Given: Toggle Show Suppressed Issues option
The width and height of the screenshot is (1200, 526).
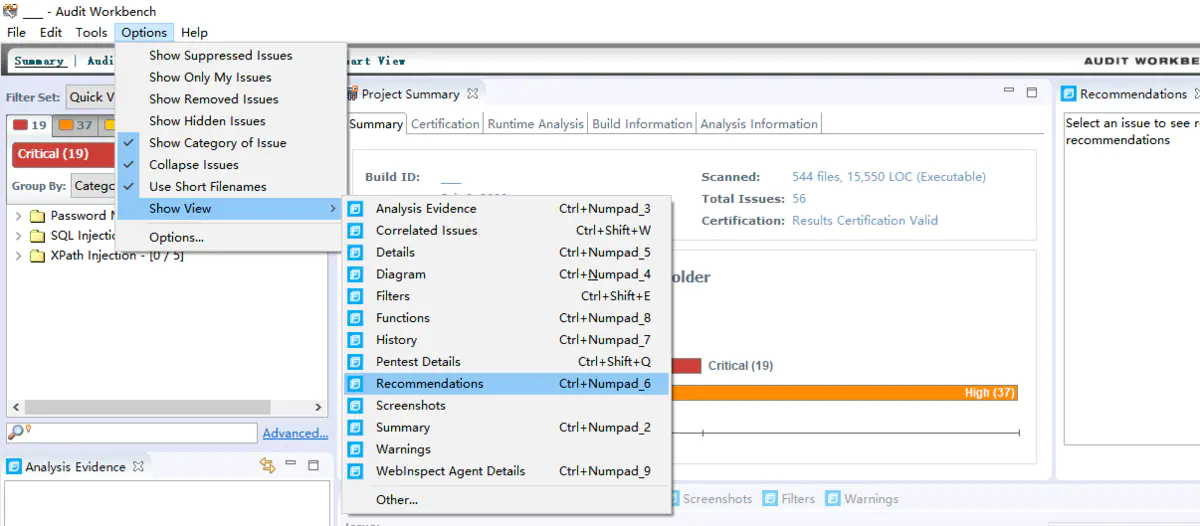Looking at the screenshot, I should pyautogui.click(x=221, y=56).
